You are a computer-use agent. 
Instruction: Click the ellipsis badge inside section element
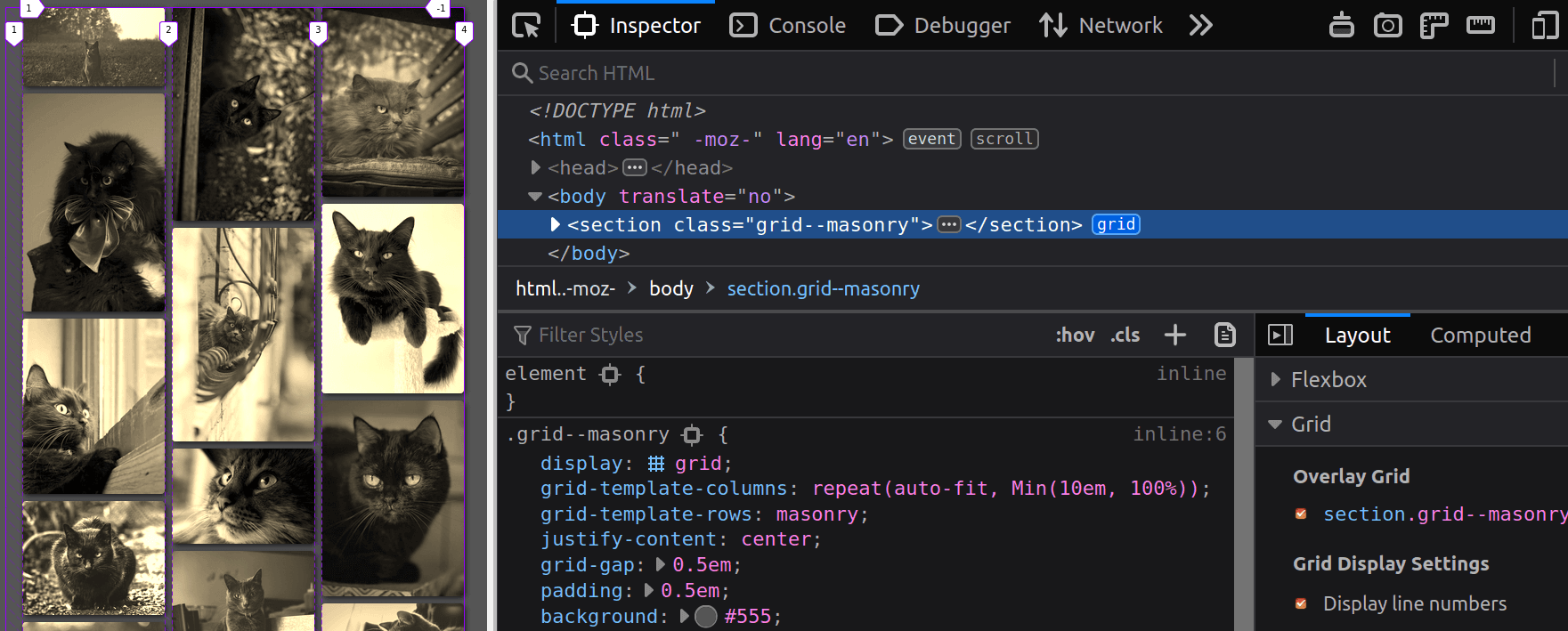click(x=949, y=224)
